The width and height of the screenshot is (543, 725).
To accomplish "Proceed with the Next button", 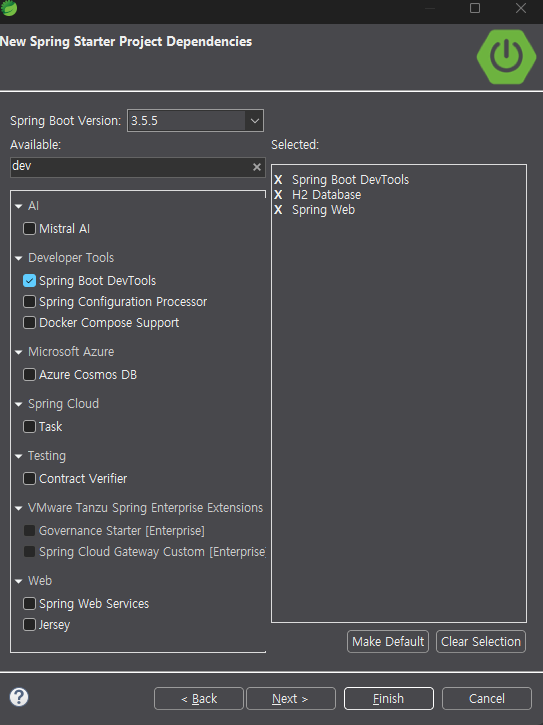I will pyautogui.click(x=290, y=698).
